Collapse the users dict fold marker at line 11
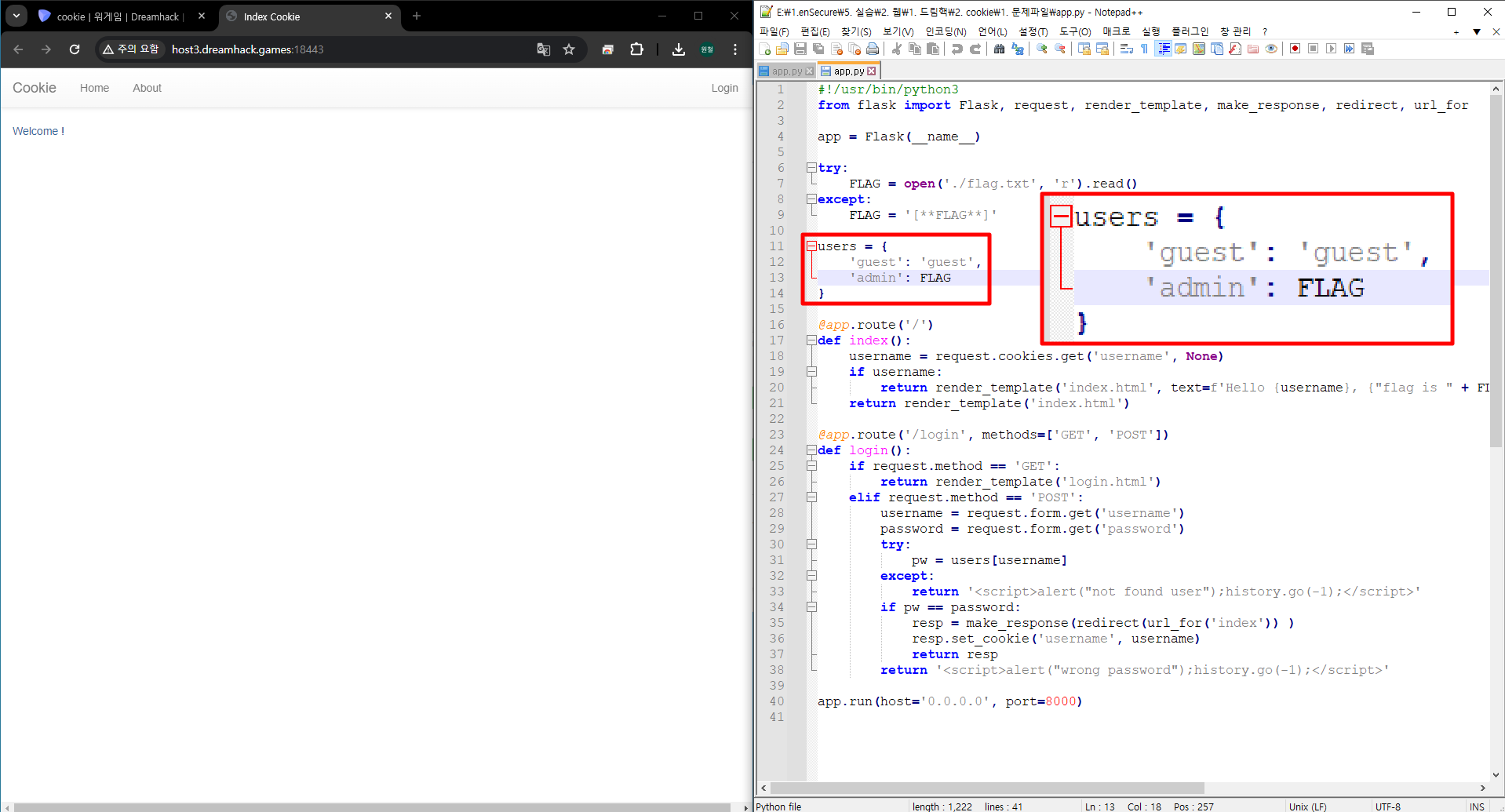This screenshot has height=812, width=1505. click(x=811, y=246)
